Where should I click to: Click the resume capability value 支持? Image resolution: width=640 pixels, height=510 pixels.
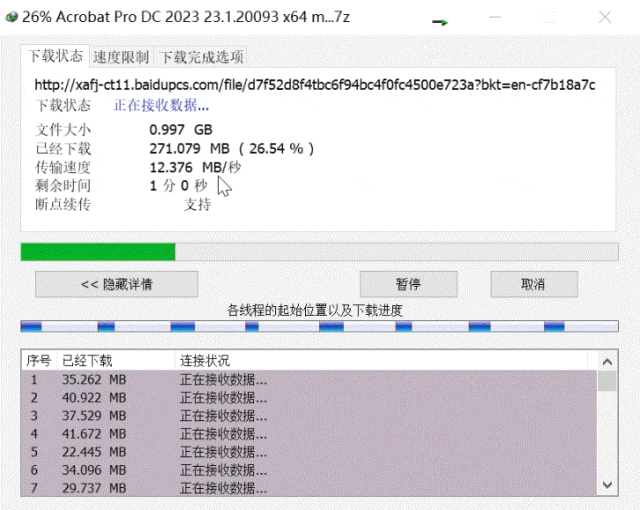[x=198, y=204]
